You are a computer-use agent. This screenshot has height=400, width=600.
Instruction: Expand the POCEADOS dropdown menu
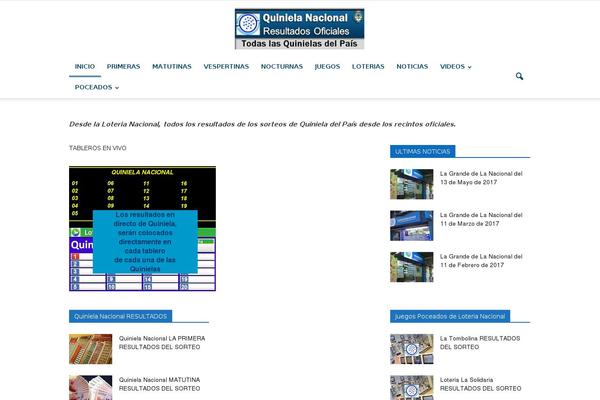97,87
